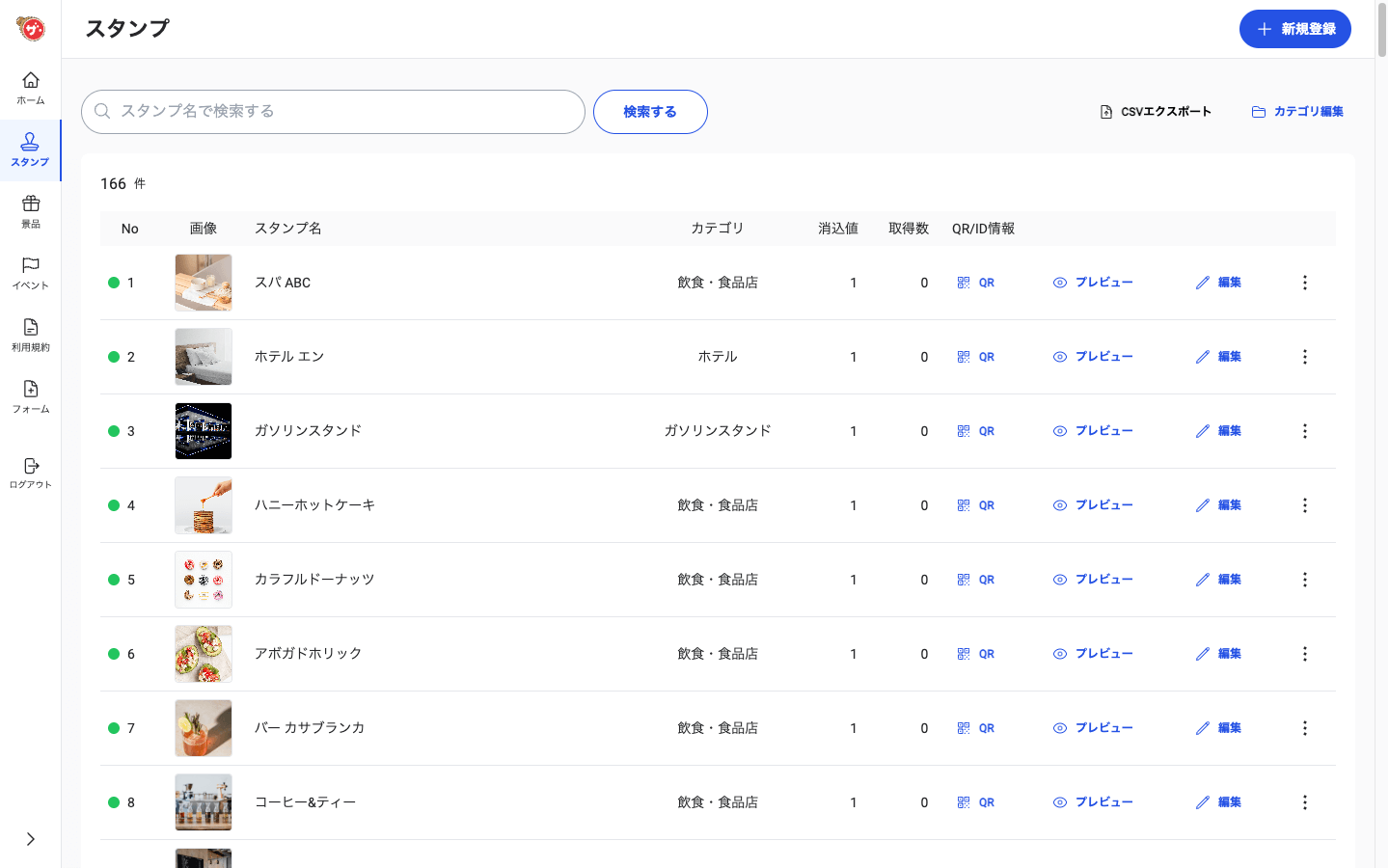The image size is (1389, 868).
Task: Open three-dot menu for アボガドホリック
Action: point(1304,654)
